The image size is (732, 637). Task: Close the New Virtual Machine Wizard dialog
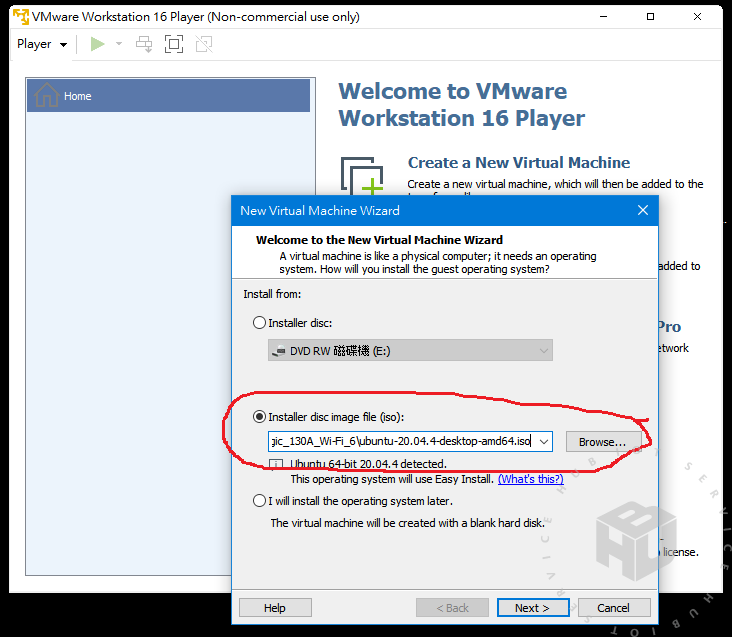(x=643, y=210)
